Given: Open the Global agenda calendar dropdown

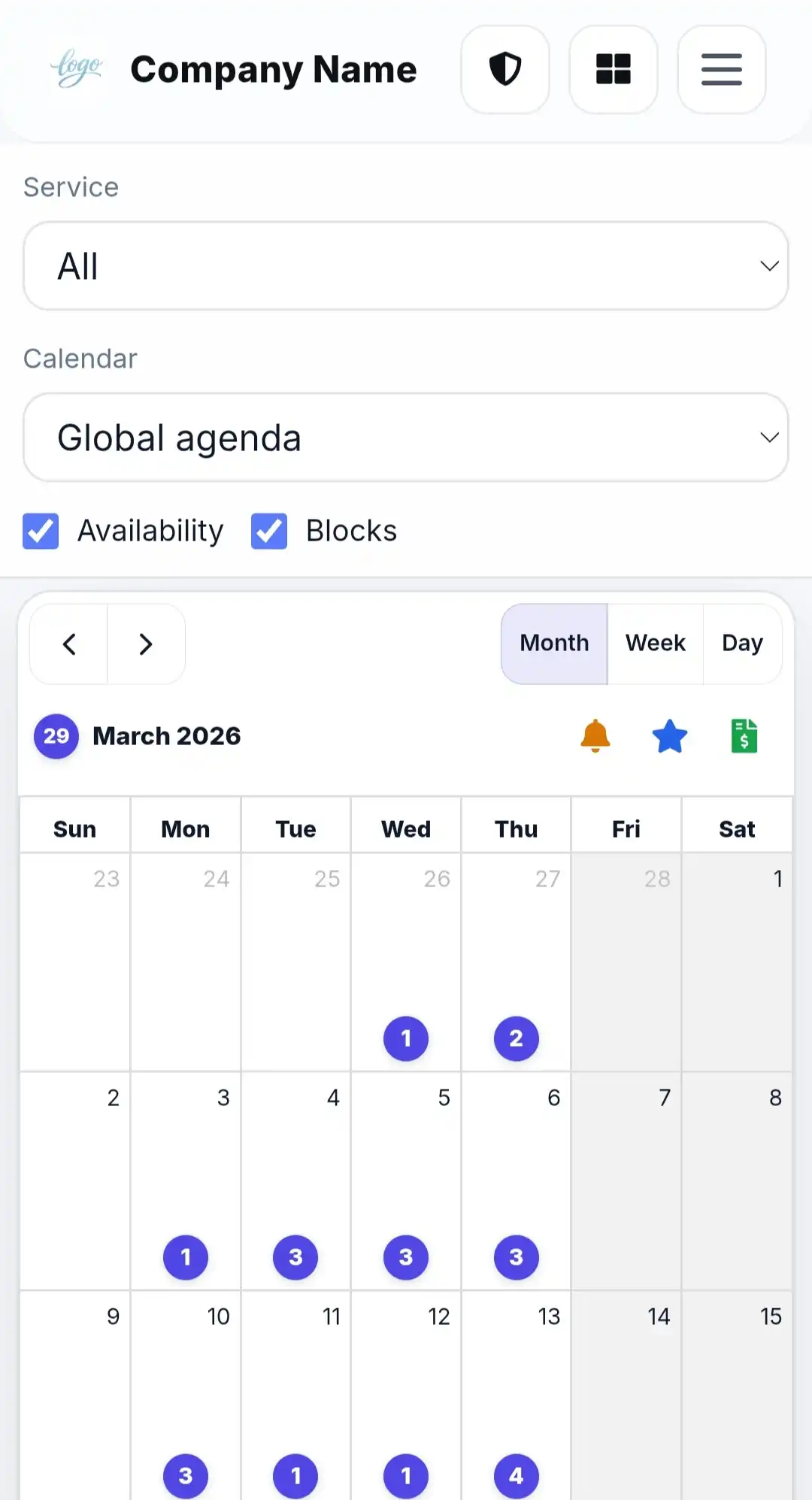Looking at the screenshot, I should [406, 437].
